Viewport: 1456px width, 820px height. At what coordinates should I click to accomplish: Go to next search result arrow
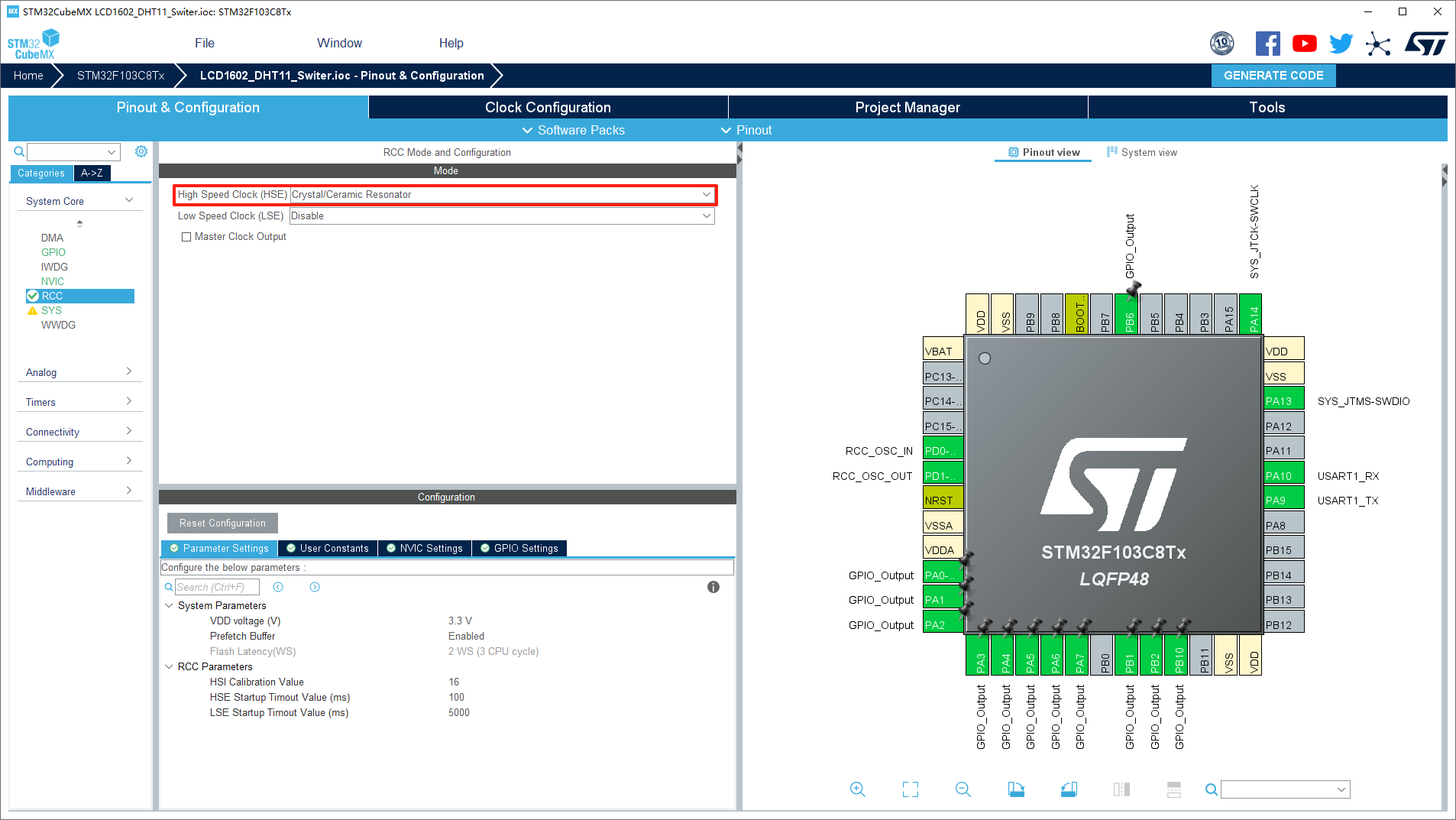click(x=315, y=587)
